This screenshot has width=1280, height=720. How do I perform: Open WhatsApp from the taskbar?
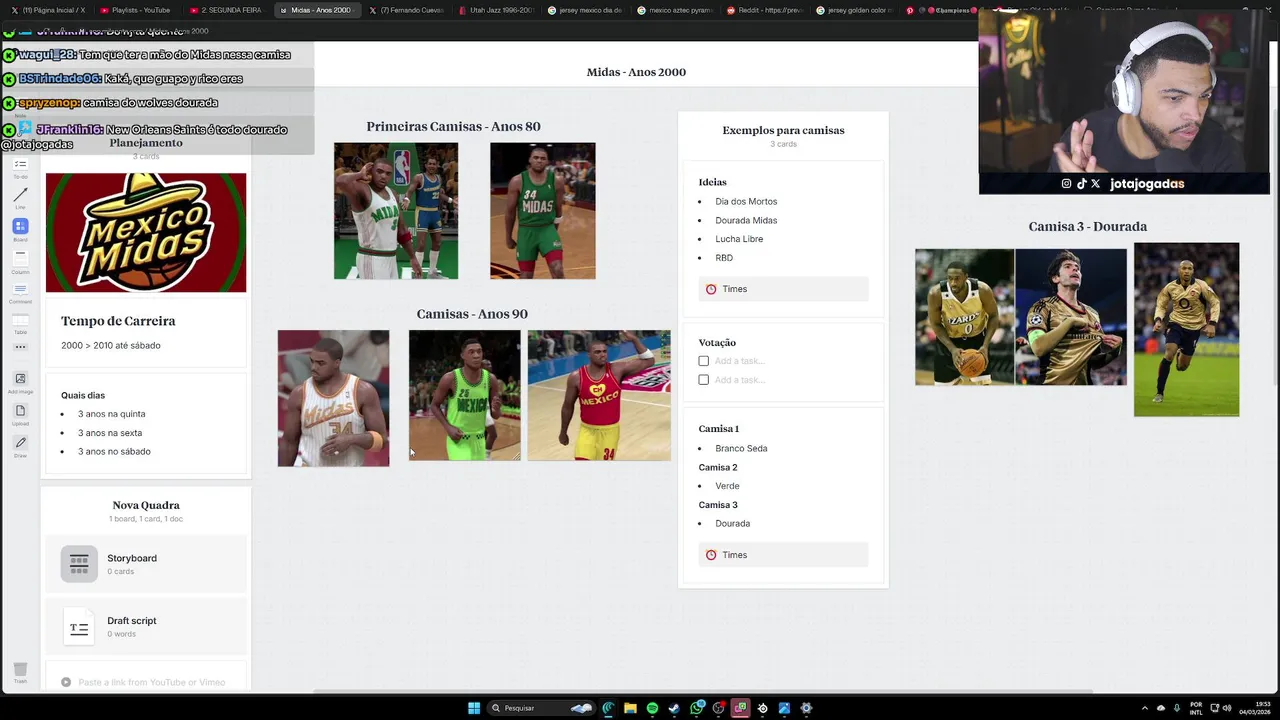696,708
